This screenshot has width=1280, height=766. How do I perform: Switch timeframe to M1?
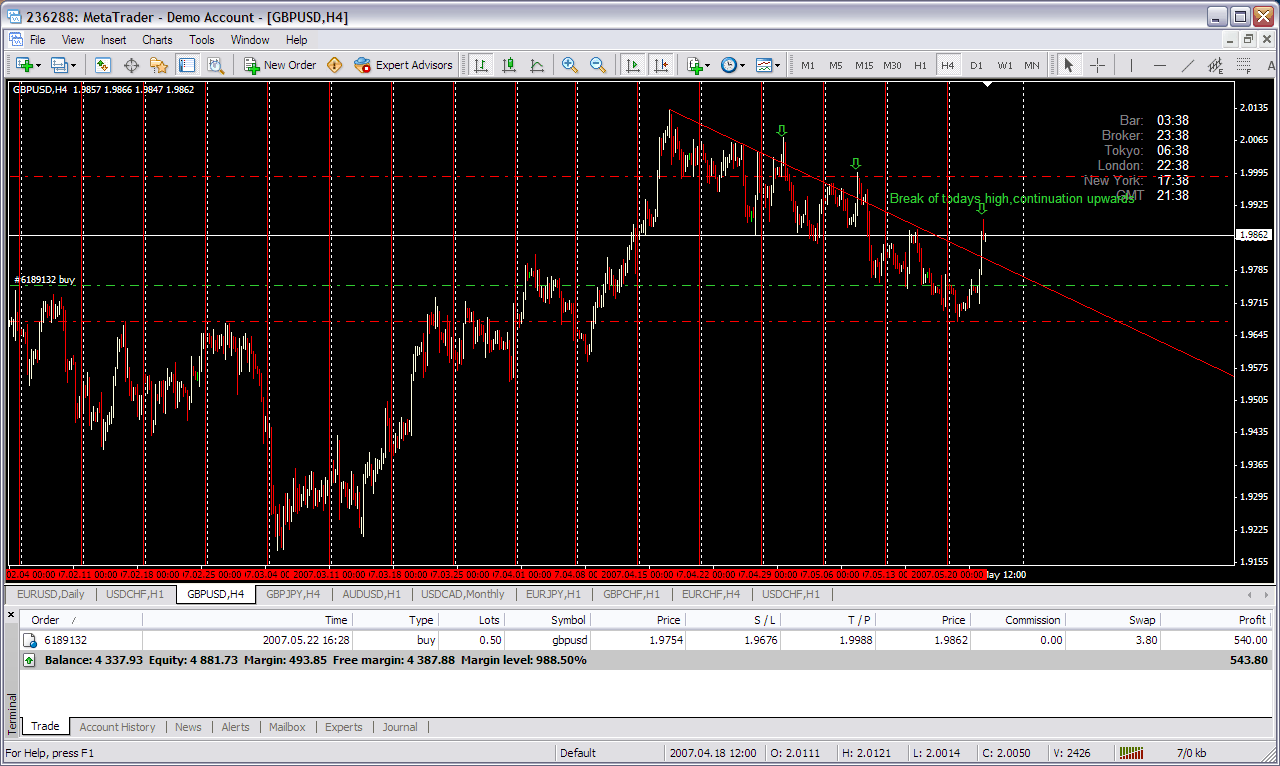click(x=808, y=65)
